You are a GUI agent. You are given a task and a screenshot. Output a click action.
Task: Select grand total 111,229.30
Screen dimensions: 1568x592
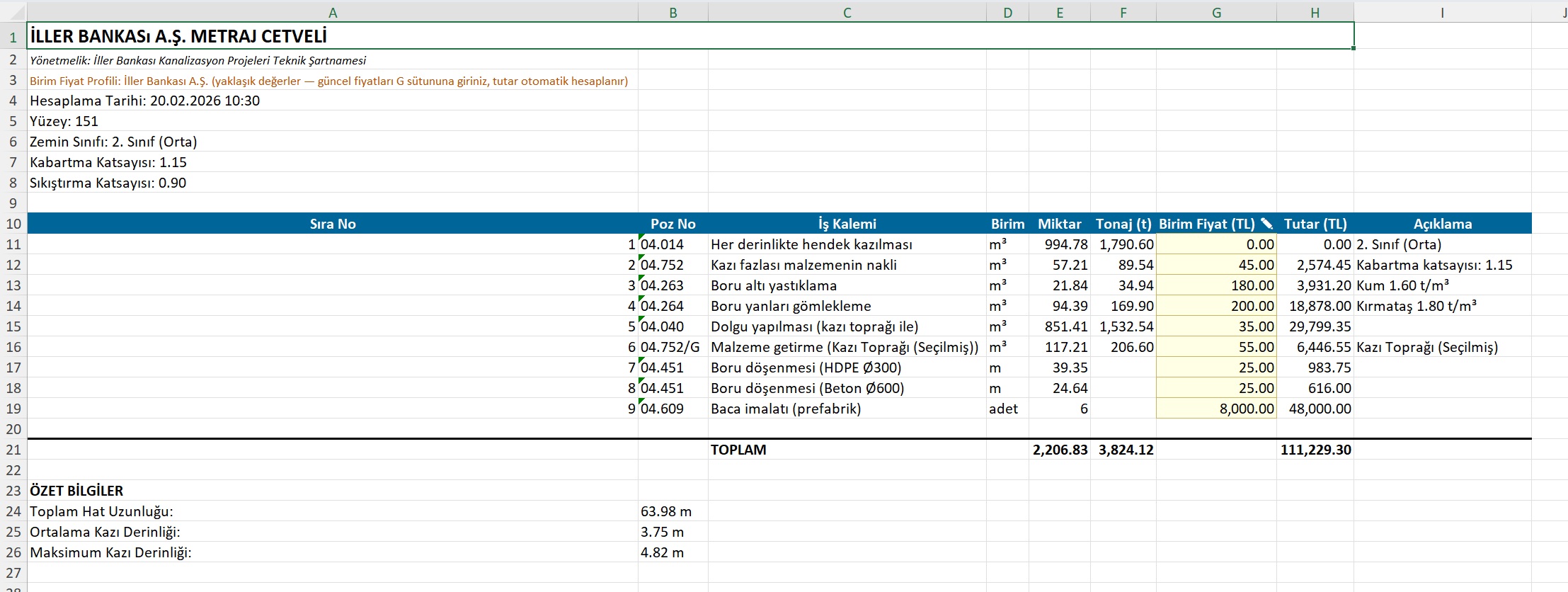[x=1315, y=450]
